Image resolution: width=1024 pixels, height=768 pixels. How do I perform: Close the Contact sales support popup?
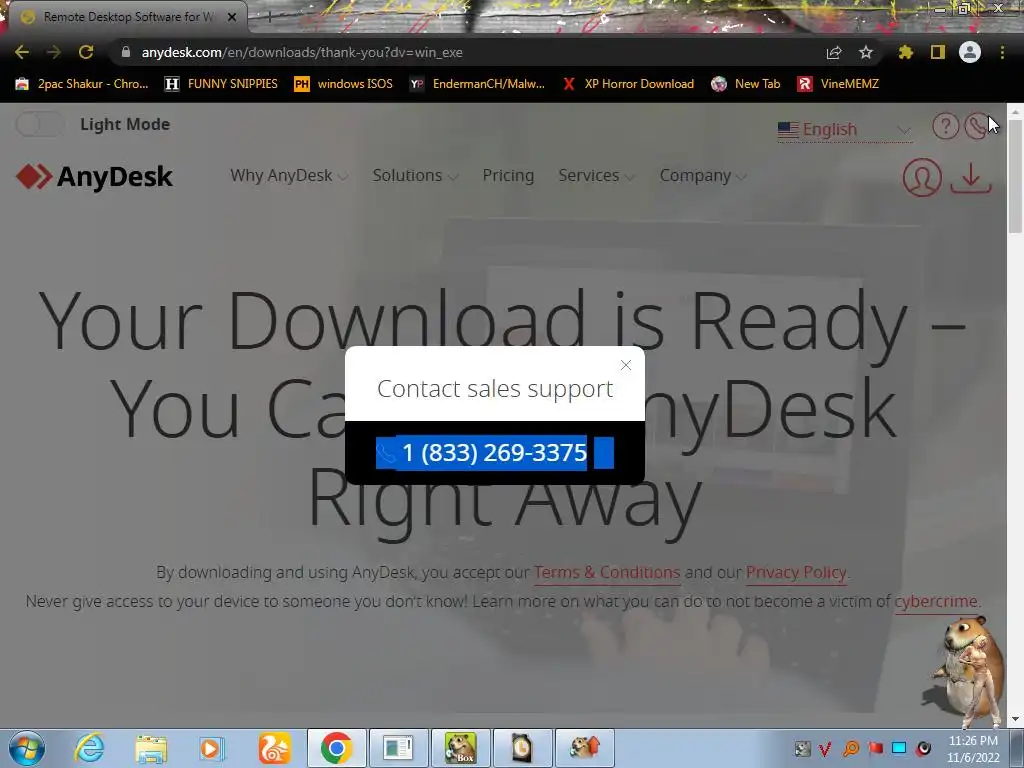[x=626, y=365]
